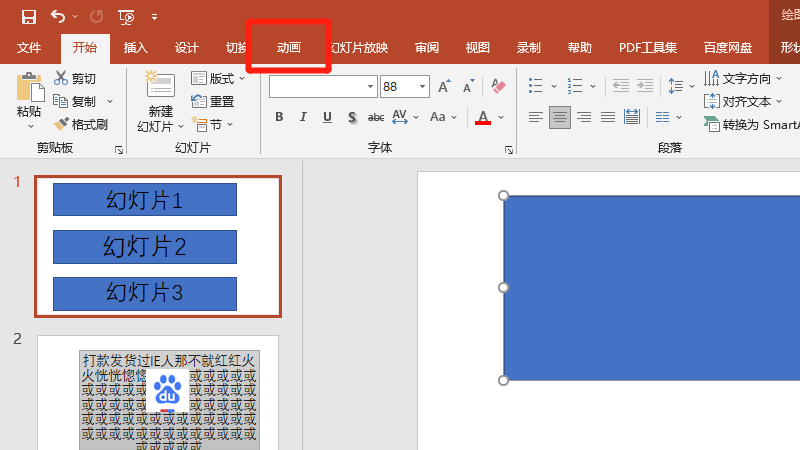Viewport: 800px width, 450px height.
Task: Toggle bold formatting (B)
Action: click(x=280, y=118)
